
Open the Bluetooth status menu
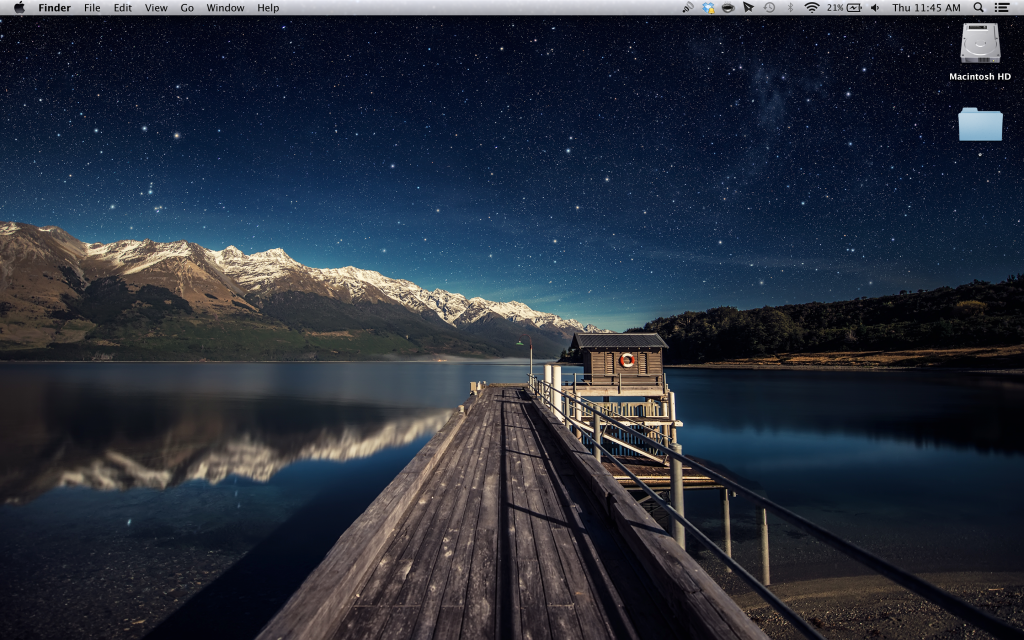click(790, 8)
